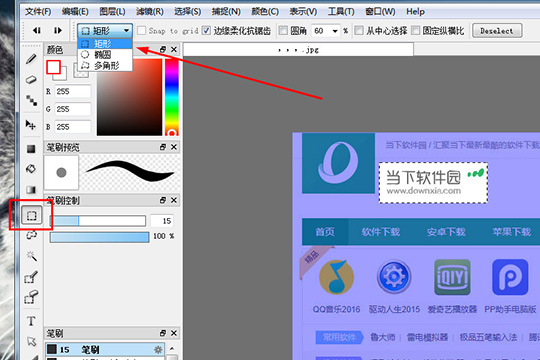Select the Lasso selection tool
This screenshot has width=540, height=360.
coord(31,236)
